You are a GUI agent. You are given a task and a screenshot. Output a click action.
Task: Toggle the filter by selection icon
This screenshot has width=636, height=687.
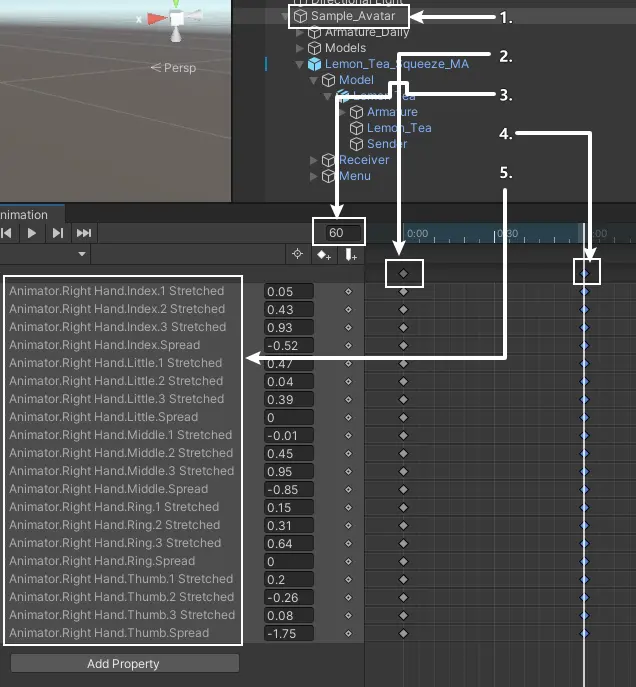tap(297, 255)
